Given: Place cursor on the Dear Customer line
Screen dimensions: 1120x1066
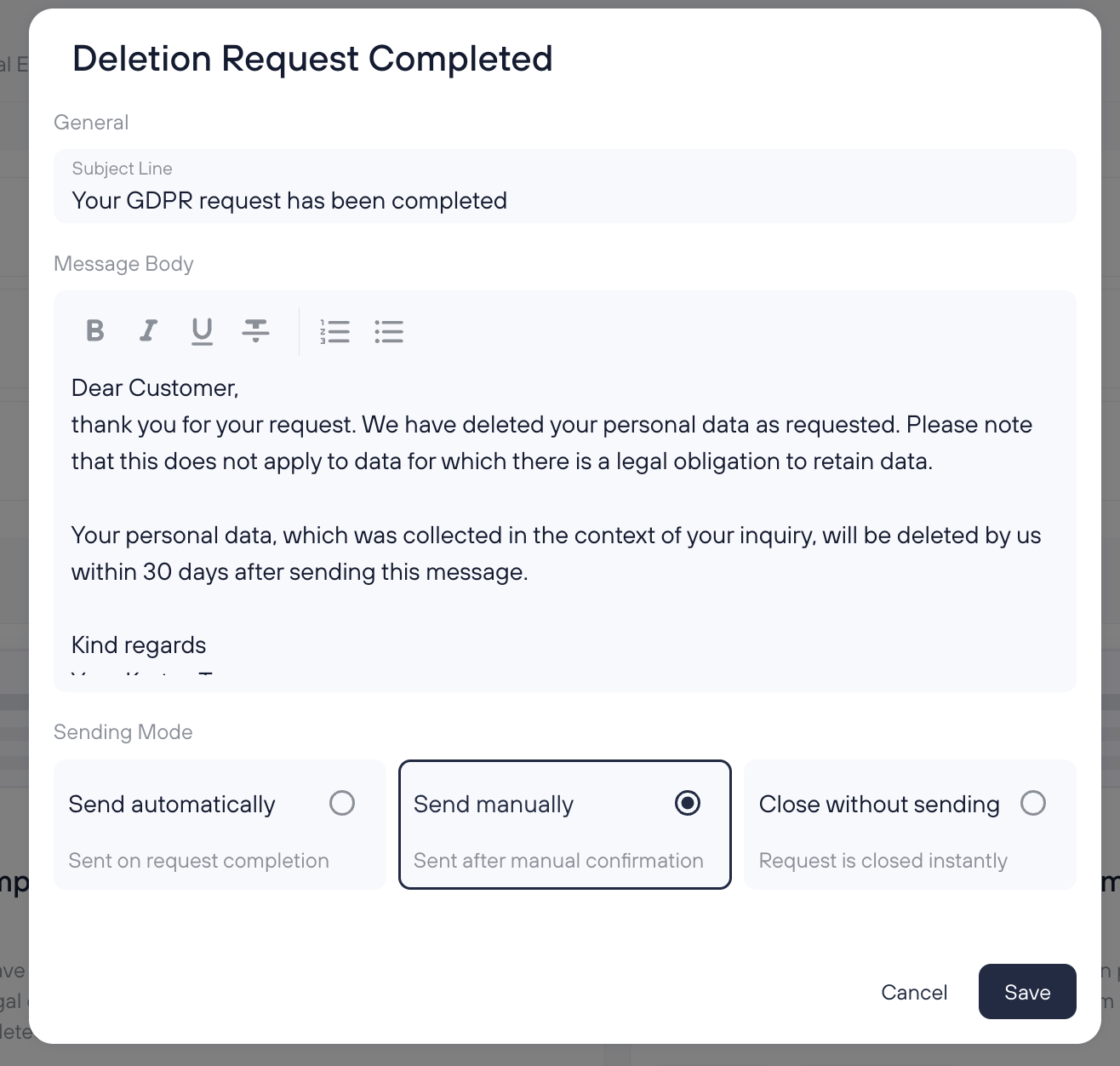Looking at the screenshot, I should point(155,388).
